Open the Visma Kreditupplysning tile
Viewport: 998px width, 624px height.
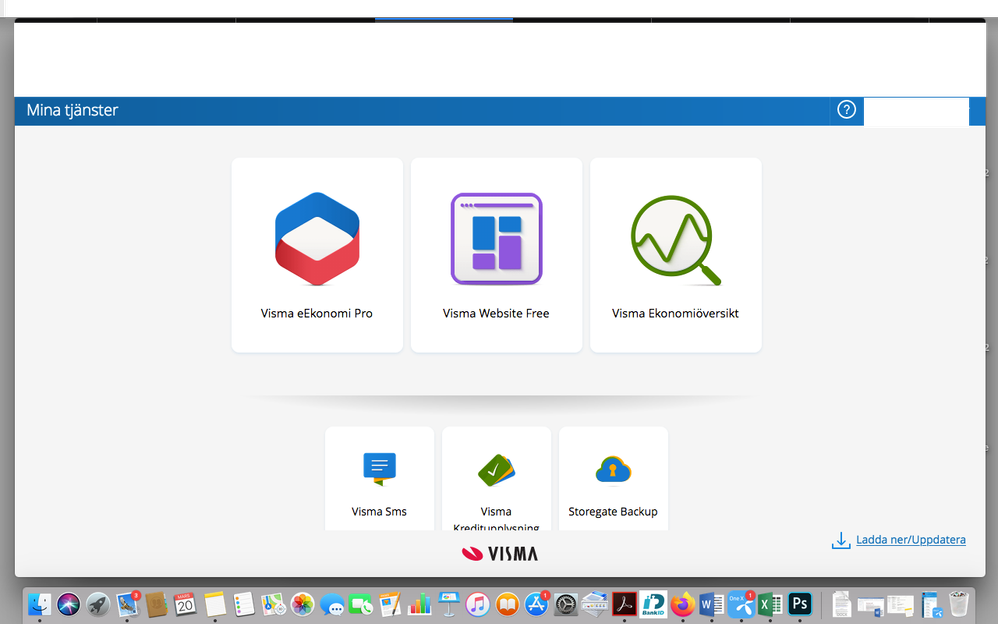click(x=496, y=479)
